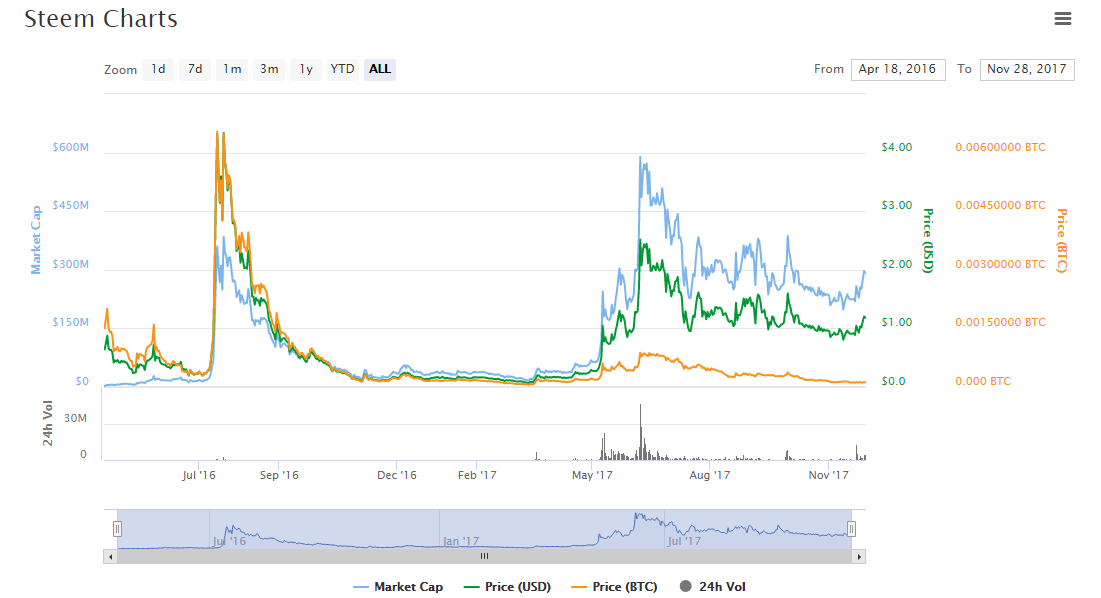This screenshot has height=598, width=1101.
Task: Click the Nov '17 x-axis label
Action: pyautogui.click(x=829, y=475)
